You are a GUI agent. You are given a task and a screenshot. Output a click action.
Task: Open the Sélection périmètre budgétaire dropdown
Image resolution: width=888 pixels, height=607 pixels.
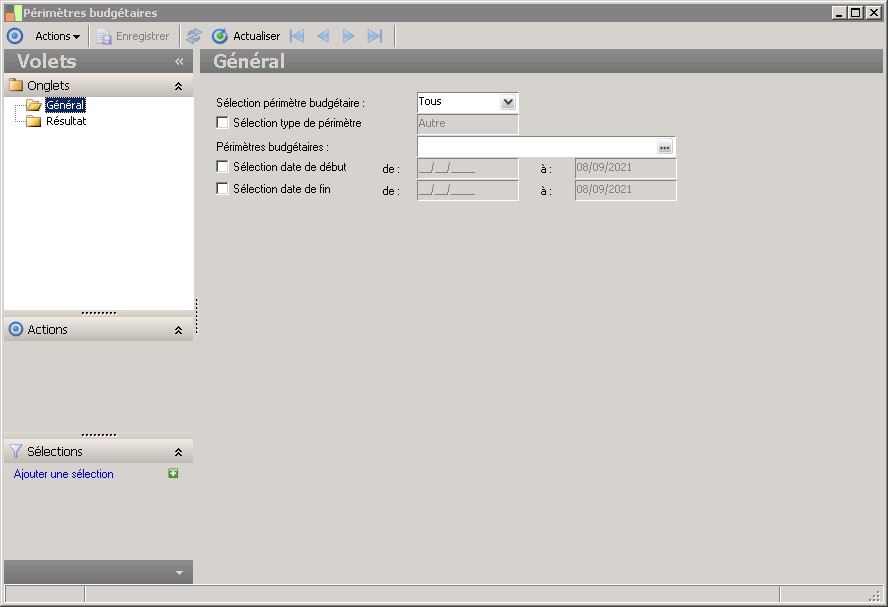(508, 102)
